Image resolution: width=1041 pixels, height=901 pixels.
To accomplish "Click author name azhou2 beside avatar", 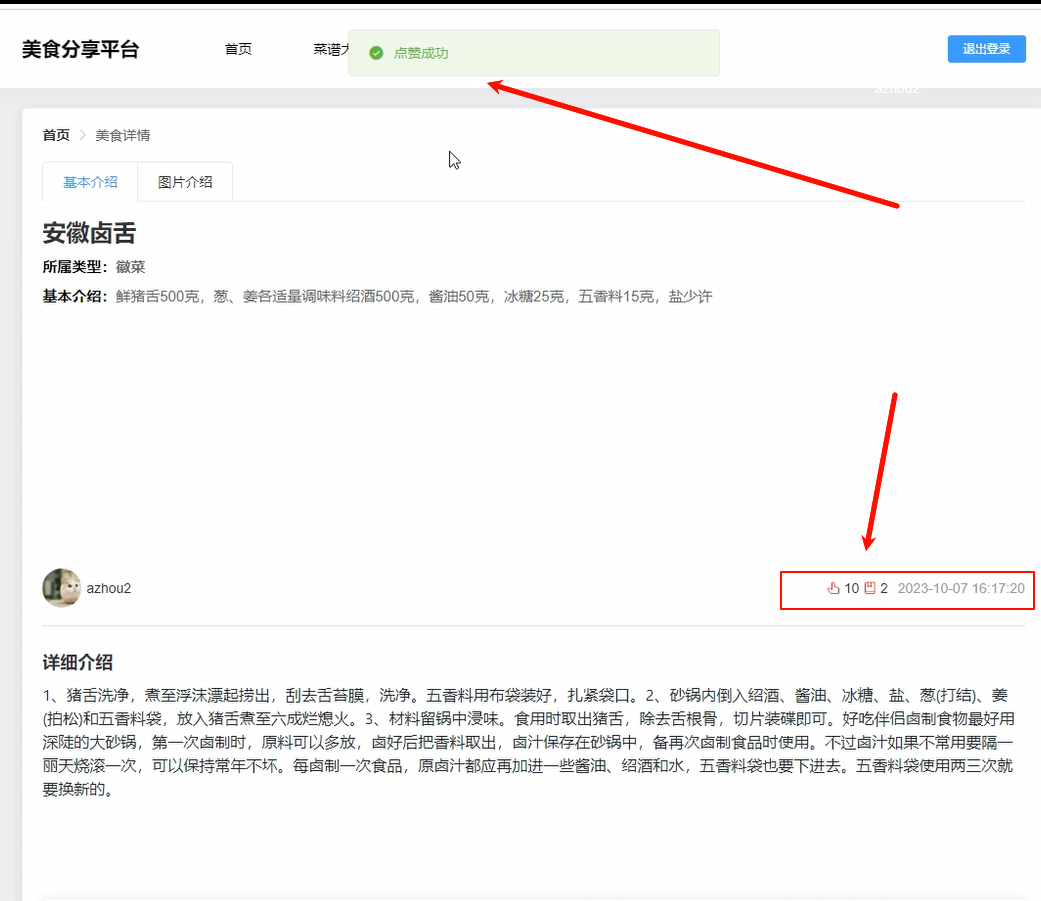I will point(109,588).
